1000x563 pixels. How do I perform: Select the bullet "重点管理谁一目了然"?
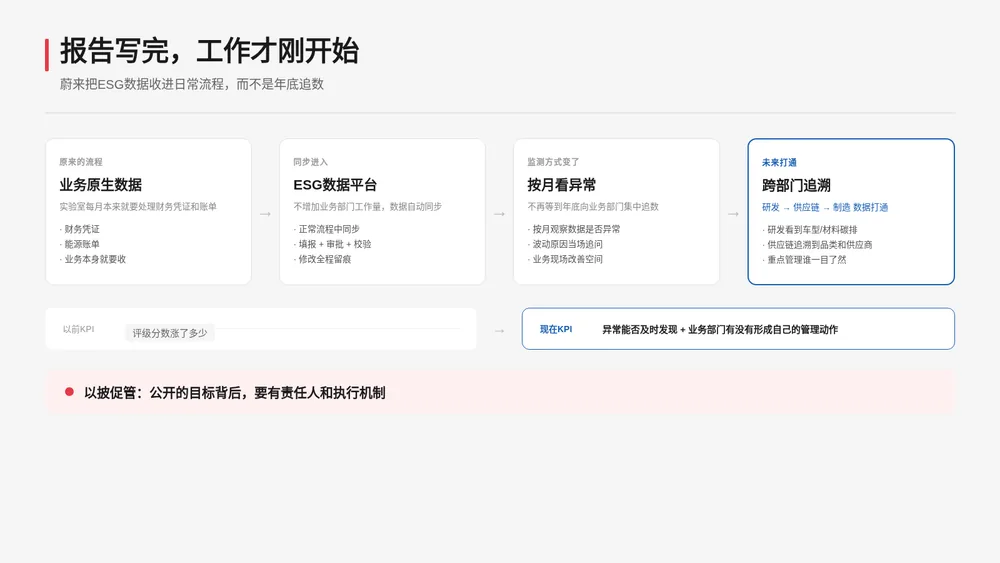807,260
